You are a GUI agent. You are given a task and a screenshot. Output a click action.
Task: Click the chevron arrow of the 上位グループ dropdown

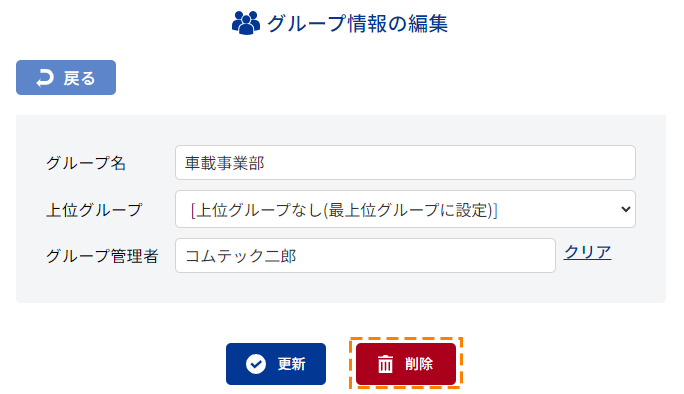(x=626, y=209)
